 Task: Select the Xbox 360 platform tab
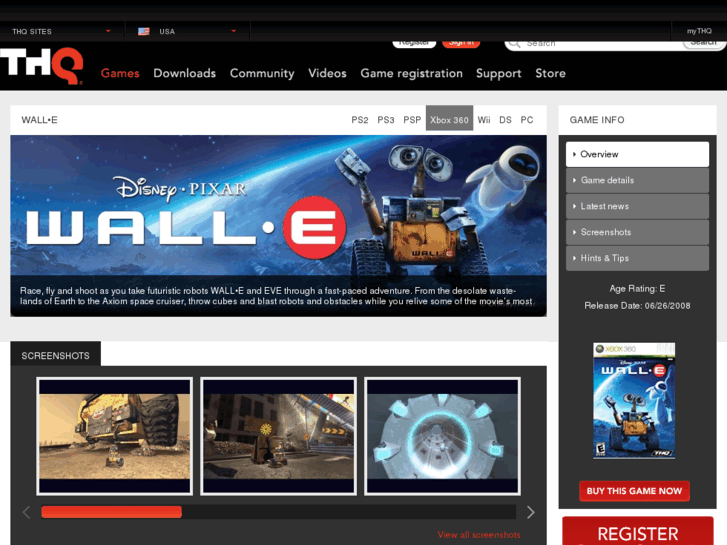[x=449, y=118]
